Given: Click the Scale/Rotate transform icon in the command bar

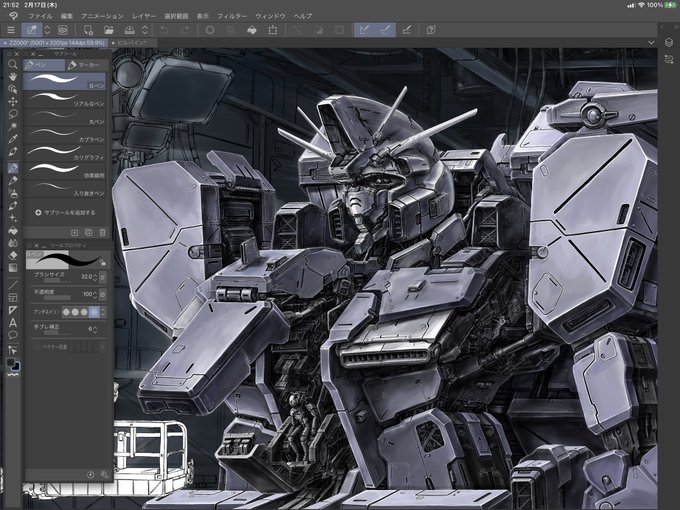Looking at the screenshot, I should coord(272,30).
